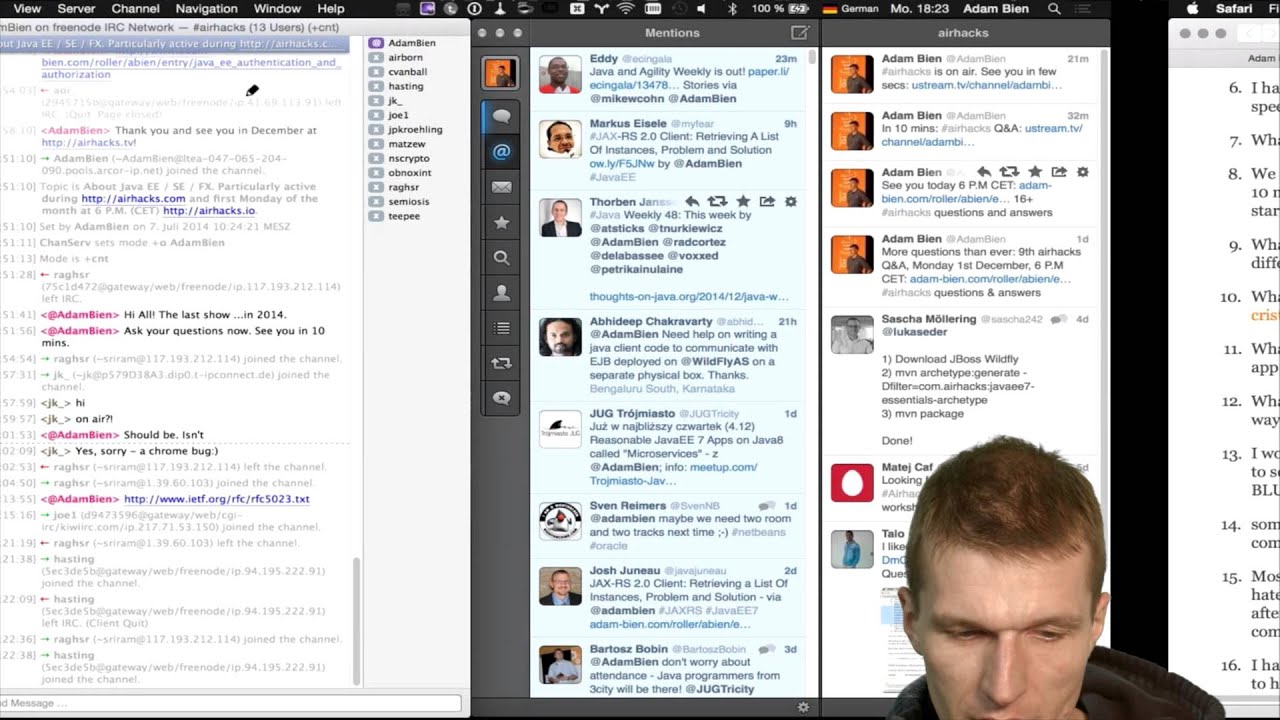The height and width of the screenshot is (720, 1280).
Task: Open gear options on 'See you today' tweet
Action: [x=1082, y=172]
